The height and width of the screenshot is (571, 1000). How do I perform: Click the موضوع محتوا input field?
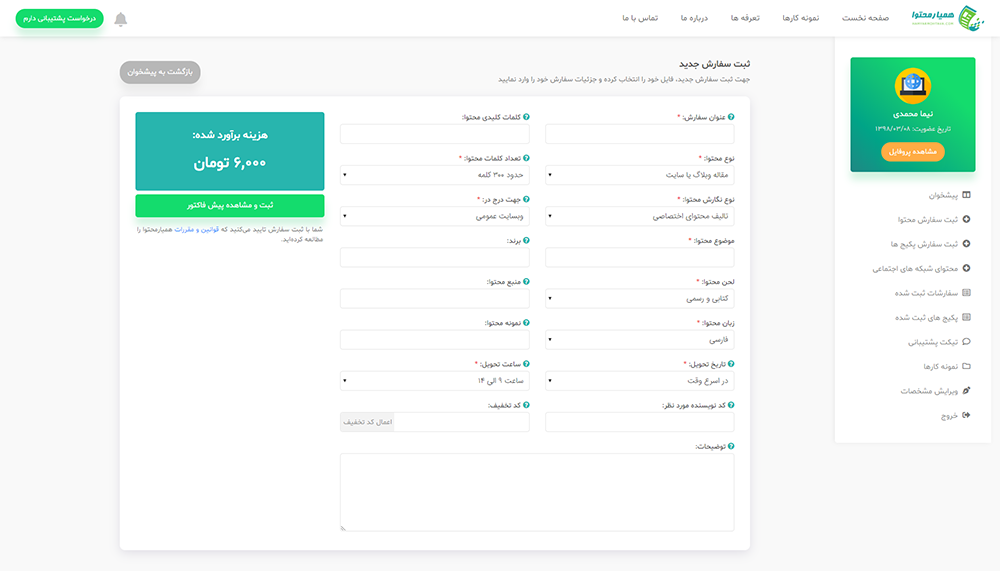click(x=640, y=257)
